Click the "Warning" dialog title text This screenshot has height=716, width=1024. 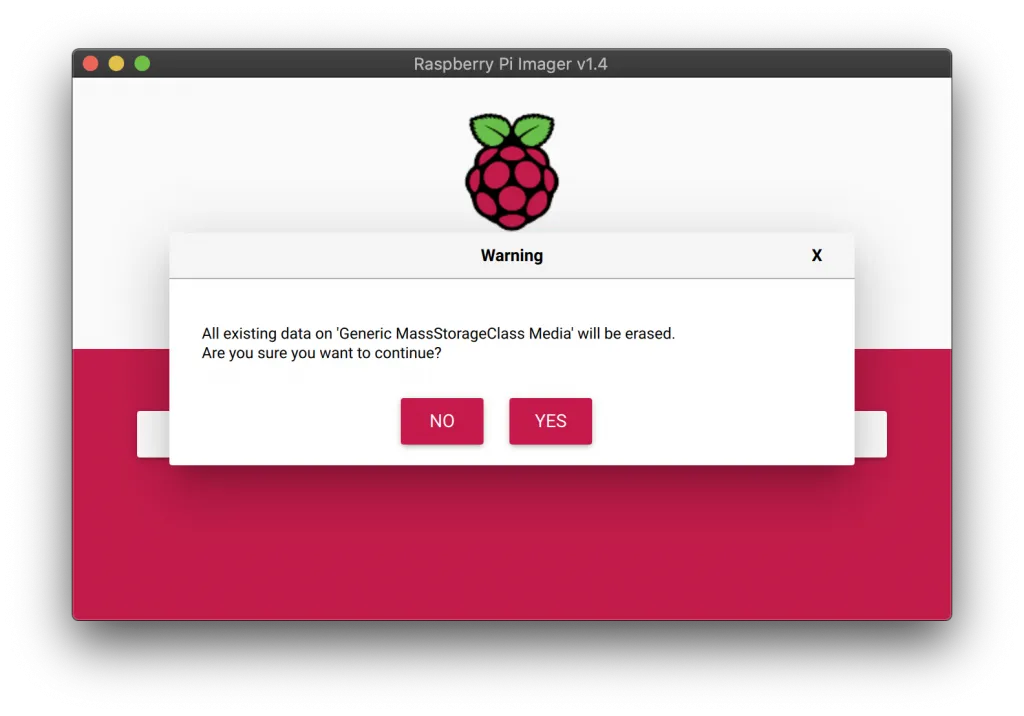pos(511,256)
